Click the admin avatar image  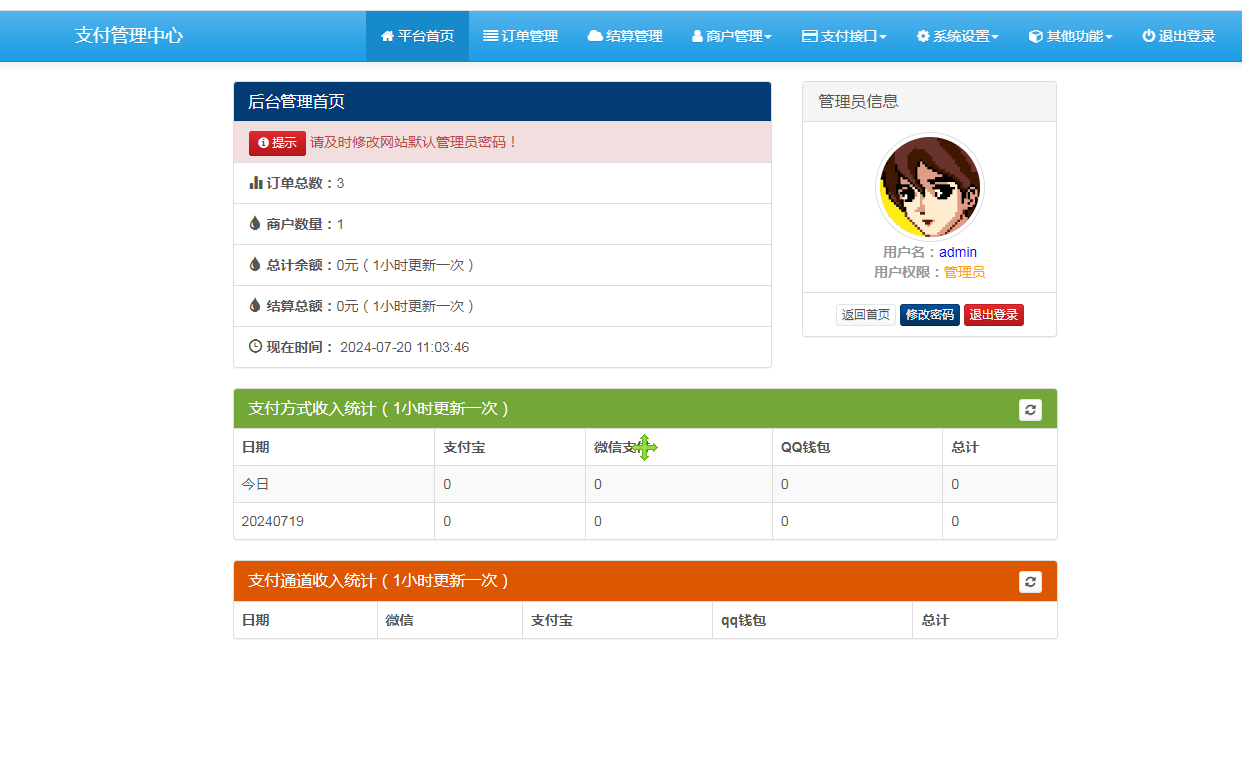click(x=929, y=187)
